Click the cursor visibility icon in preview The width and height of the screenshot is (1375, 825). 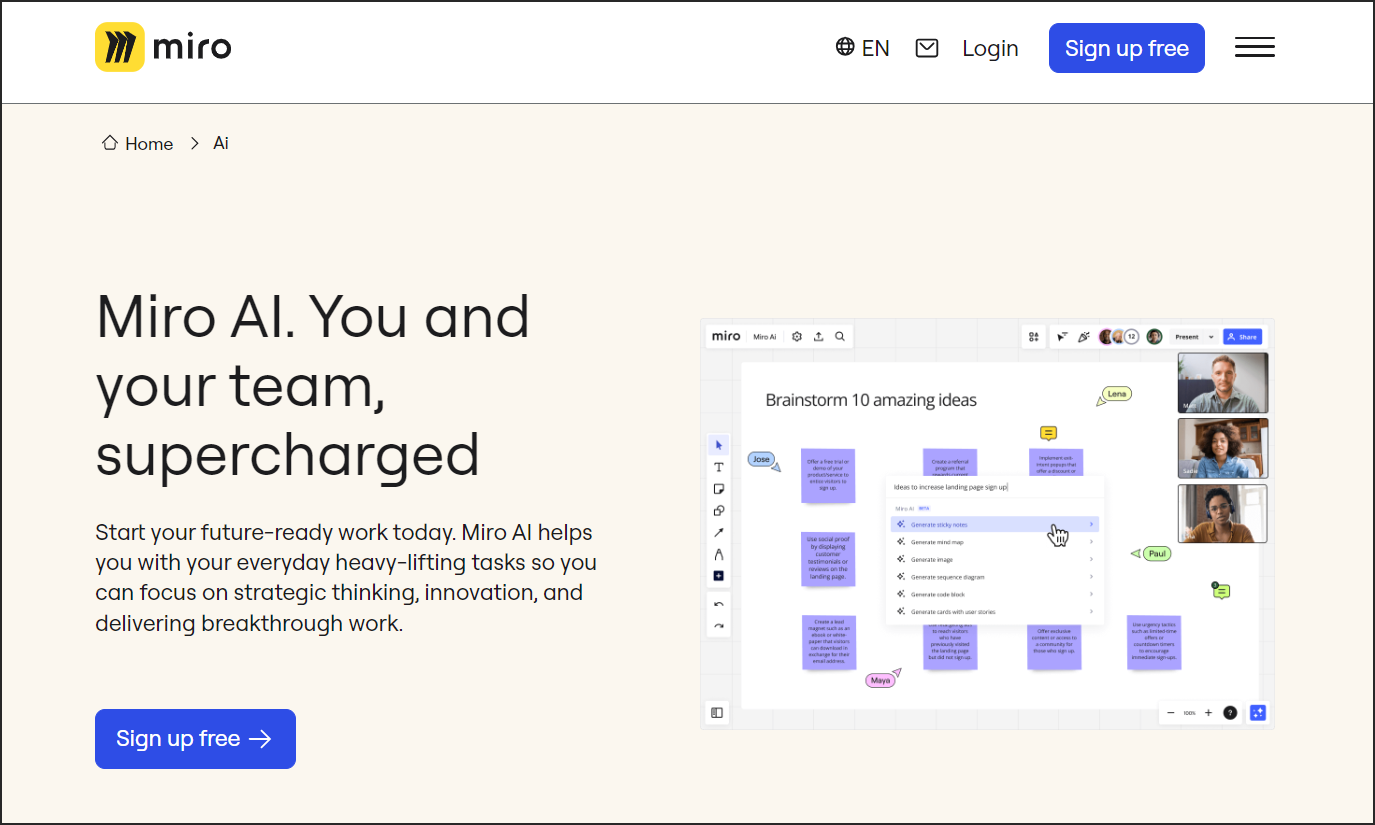1062,337
